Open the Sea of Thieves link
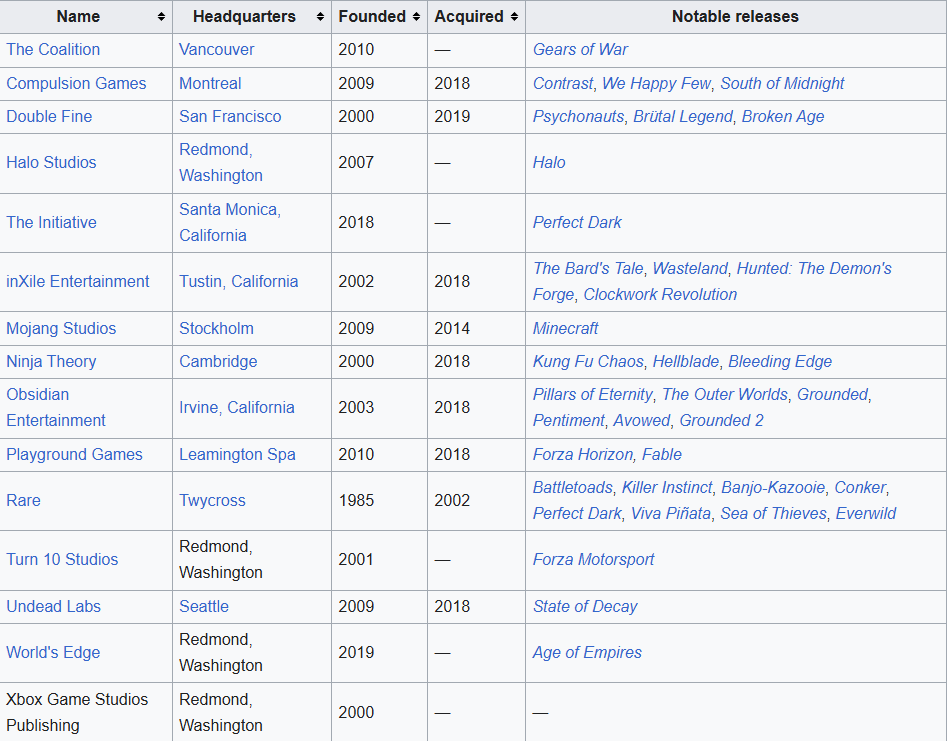This screenshot has width=948, height=741. pyautogui.click(x=773, y=514)
